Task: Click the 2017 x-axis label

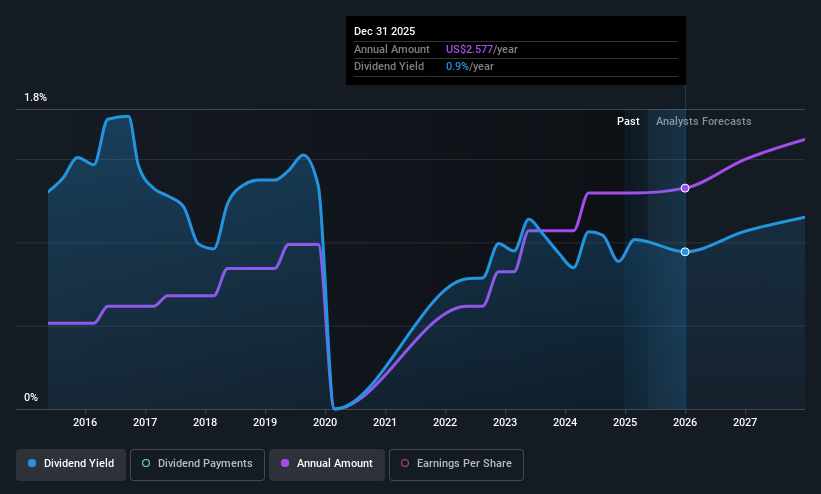Action: (x=145, y=422)
